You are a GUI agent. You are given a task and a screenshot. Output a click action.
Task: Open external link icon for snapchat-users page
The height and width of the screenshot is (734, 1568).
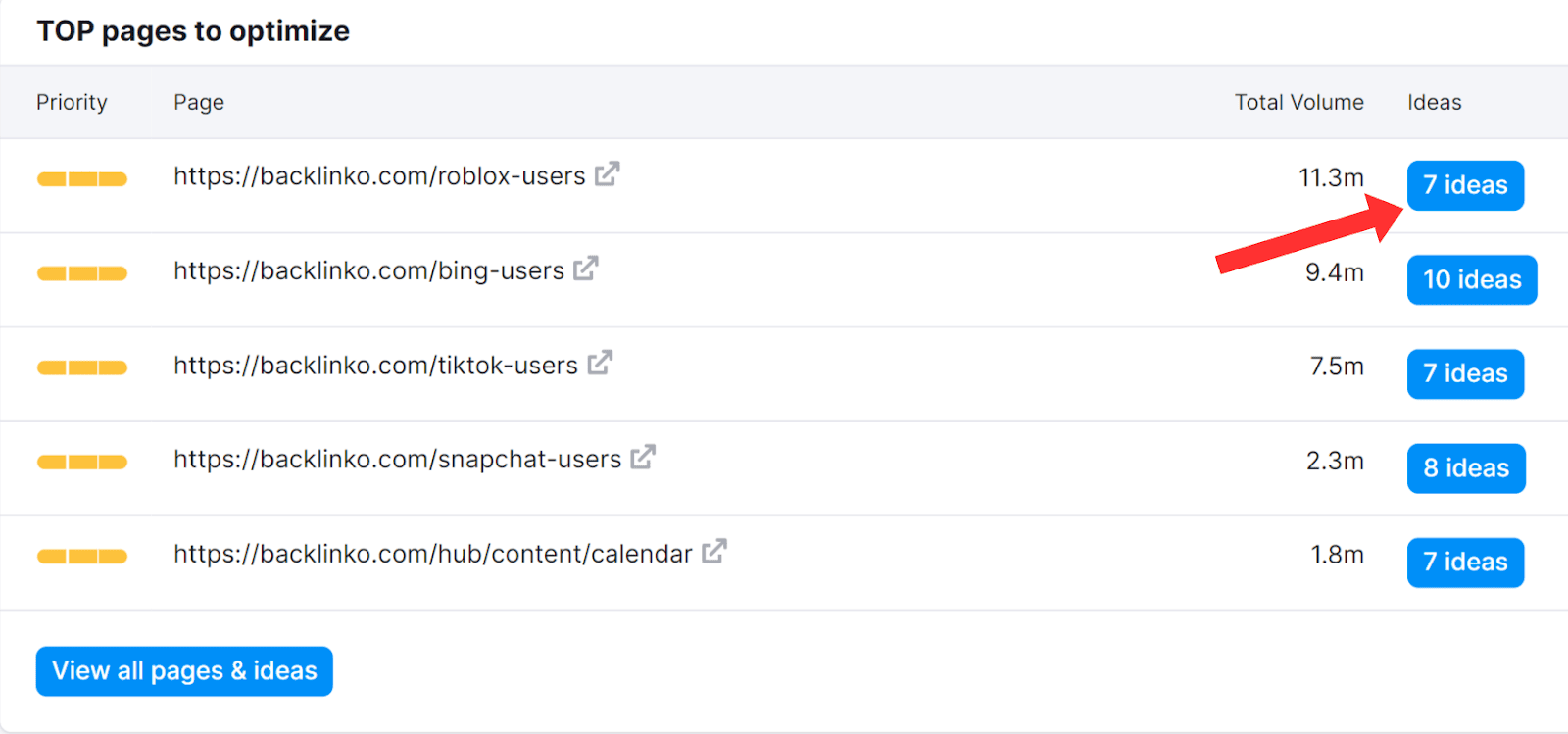[642, 458]
